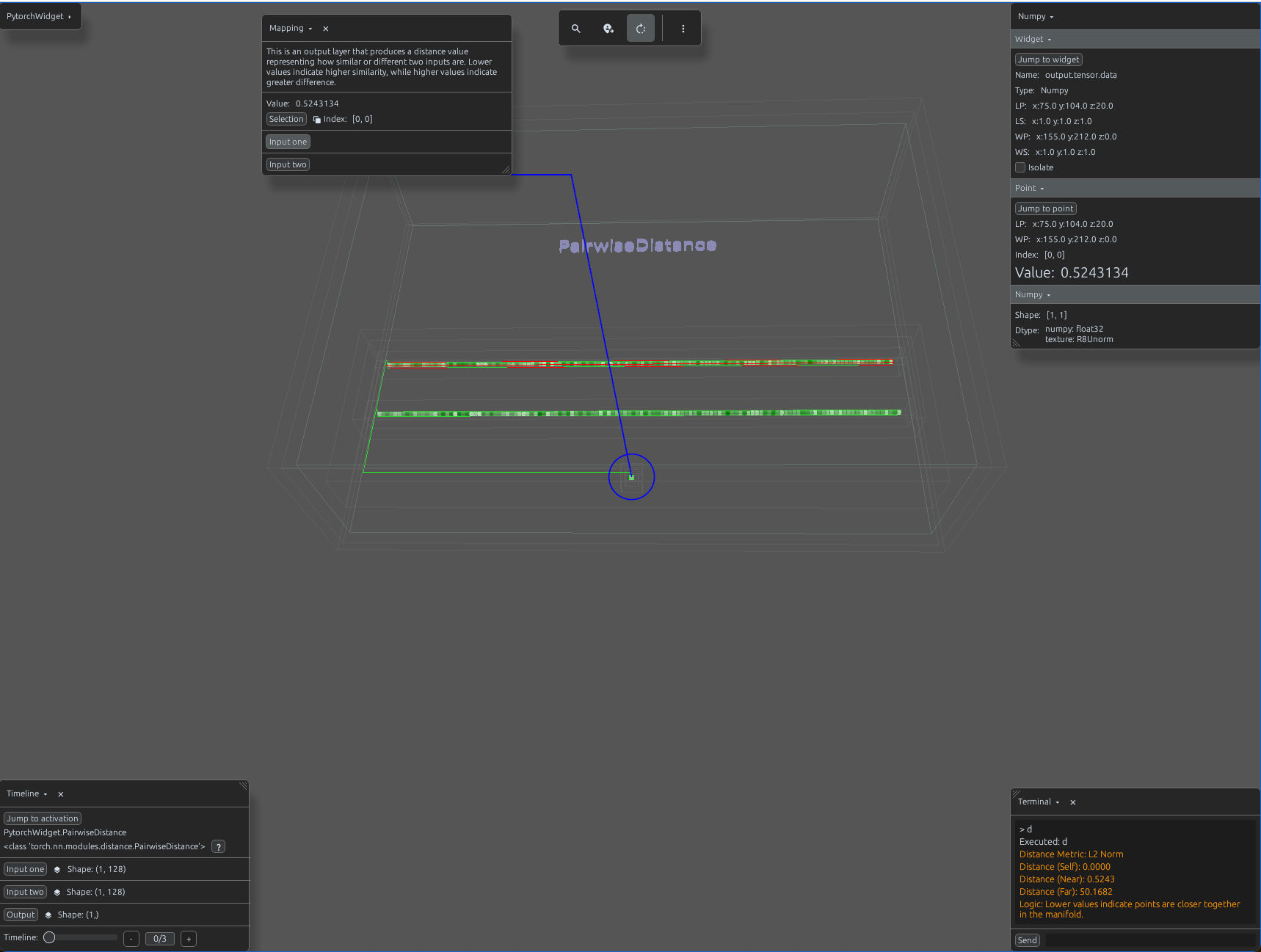Click the Output button in Timeline panel
The width and height of the screenshot is (1261, 952).
click(21, 915)
